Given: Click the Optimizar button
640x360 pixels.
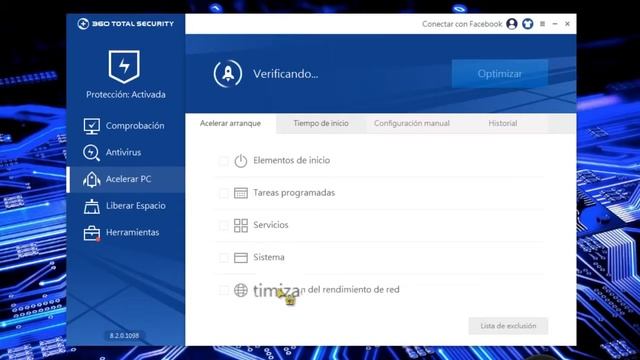Looking at the screenshot, I should click(500, 74).
